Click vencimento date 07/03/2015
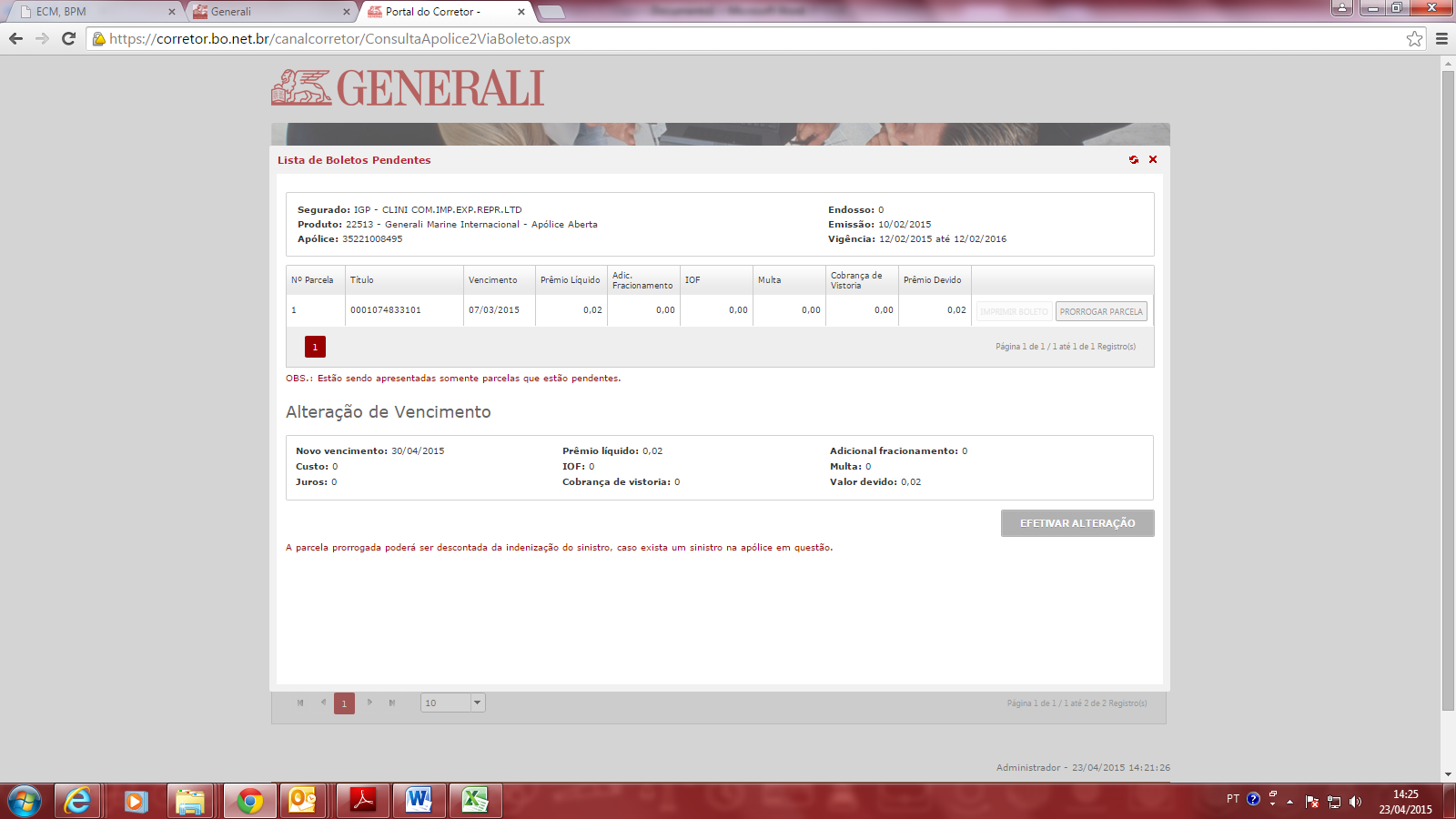 [494, 310]
